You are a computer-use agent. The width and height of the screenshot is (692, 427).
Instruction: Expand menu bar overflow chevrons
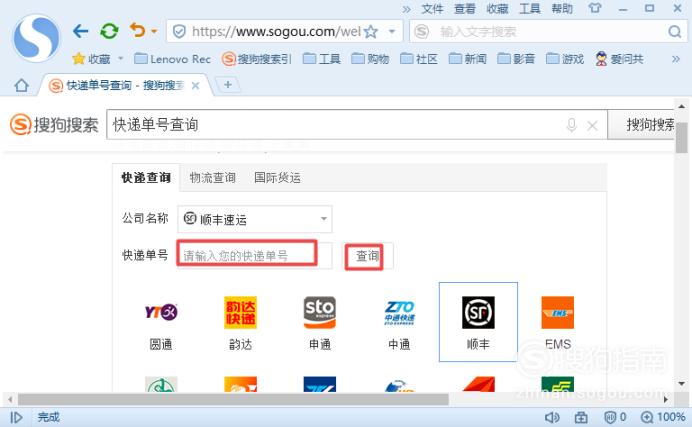click(x=406, y=9)
